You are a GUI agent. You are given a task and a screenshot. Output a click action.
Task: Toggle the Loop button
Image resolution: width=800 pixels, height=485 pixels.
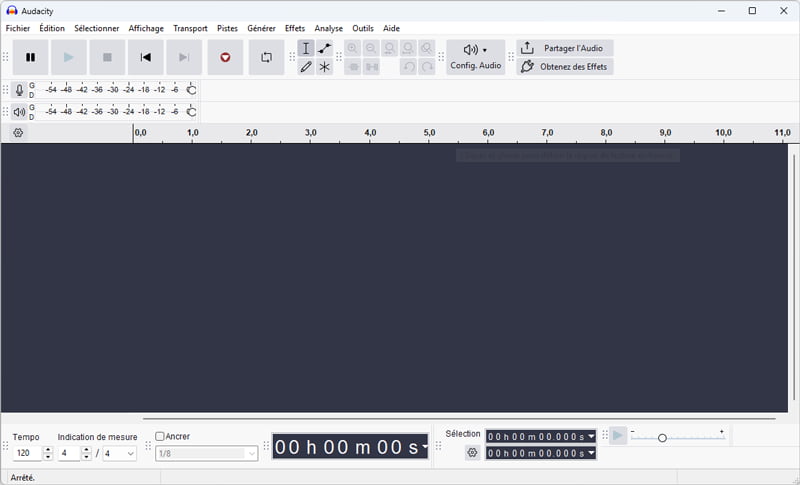point(266,57)
